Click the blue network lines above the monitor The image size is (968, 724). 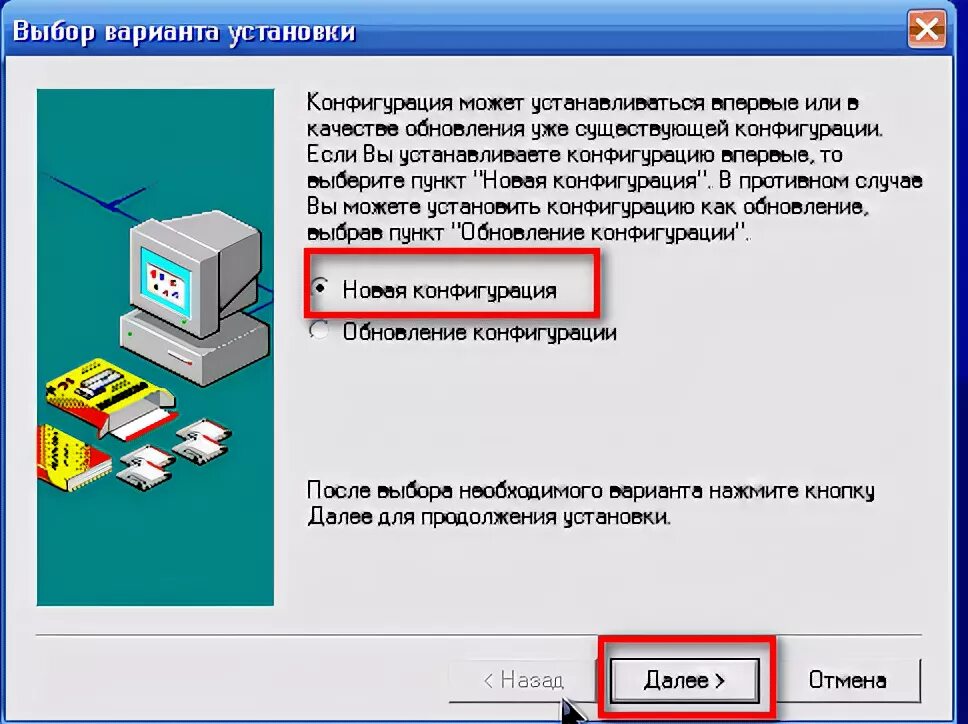click(99, 199)
